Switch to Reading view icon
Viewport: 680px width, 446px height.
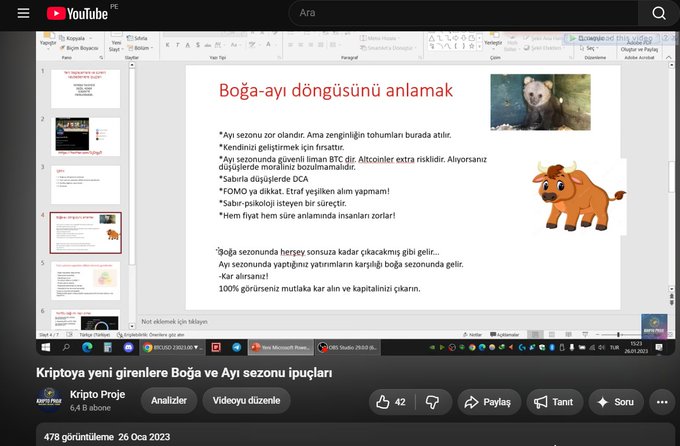(x=569, y=334)
